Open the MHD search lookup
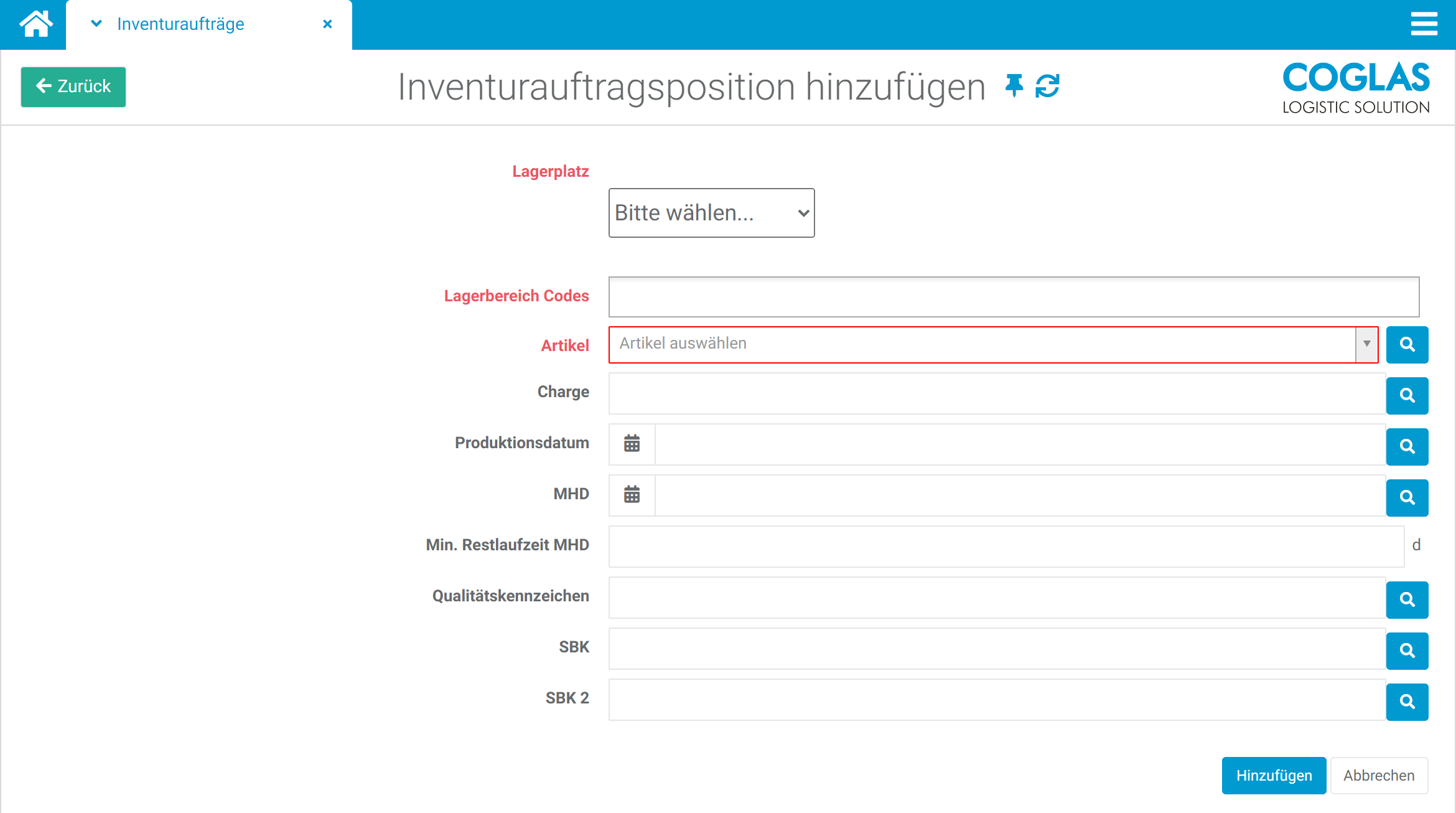 (x=1407, y=497)
